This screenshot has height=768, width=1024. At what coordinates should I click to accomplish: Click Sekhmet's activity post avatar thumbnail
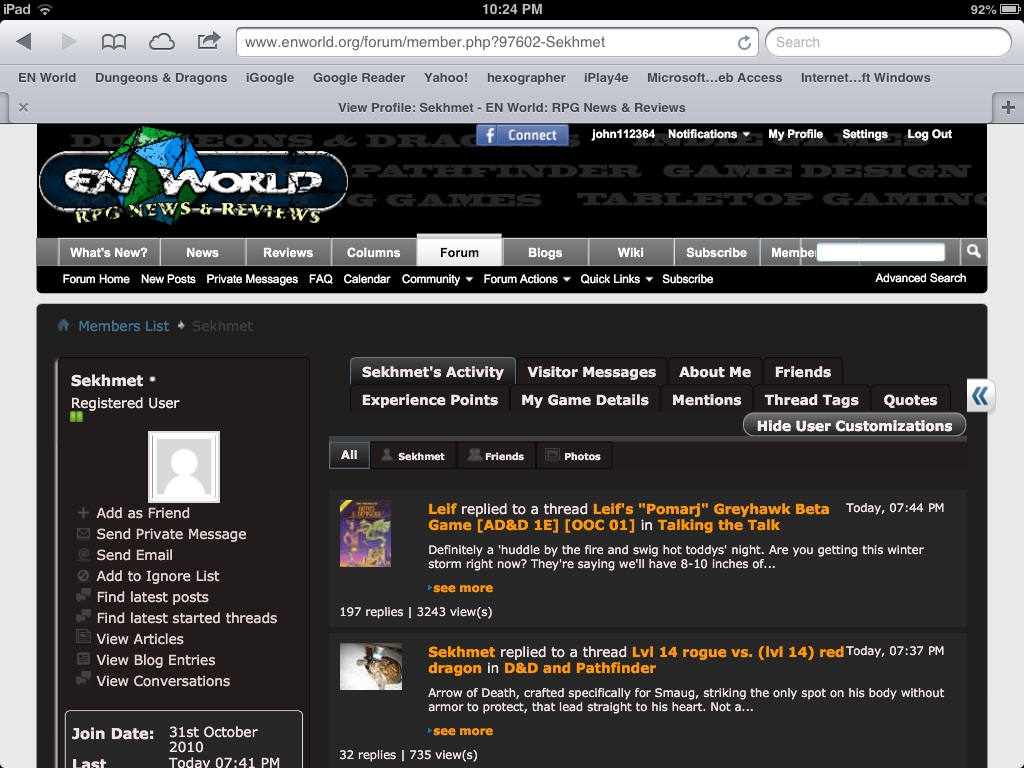tap(371, 667)
